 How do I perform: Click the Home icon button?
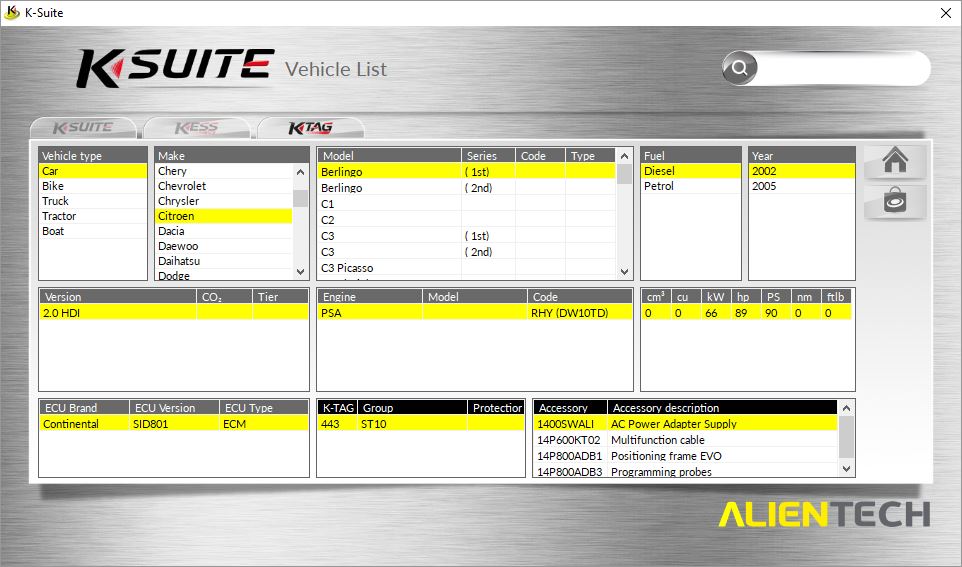pos(894,161)
